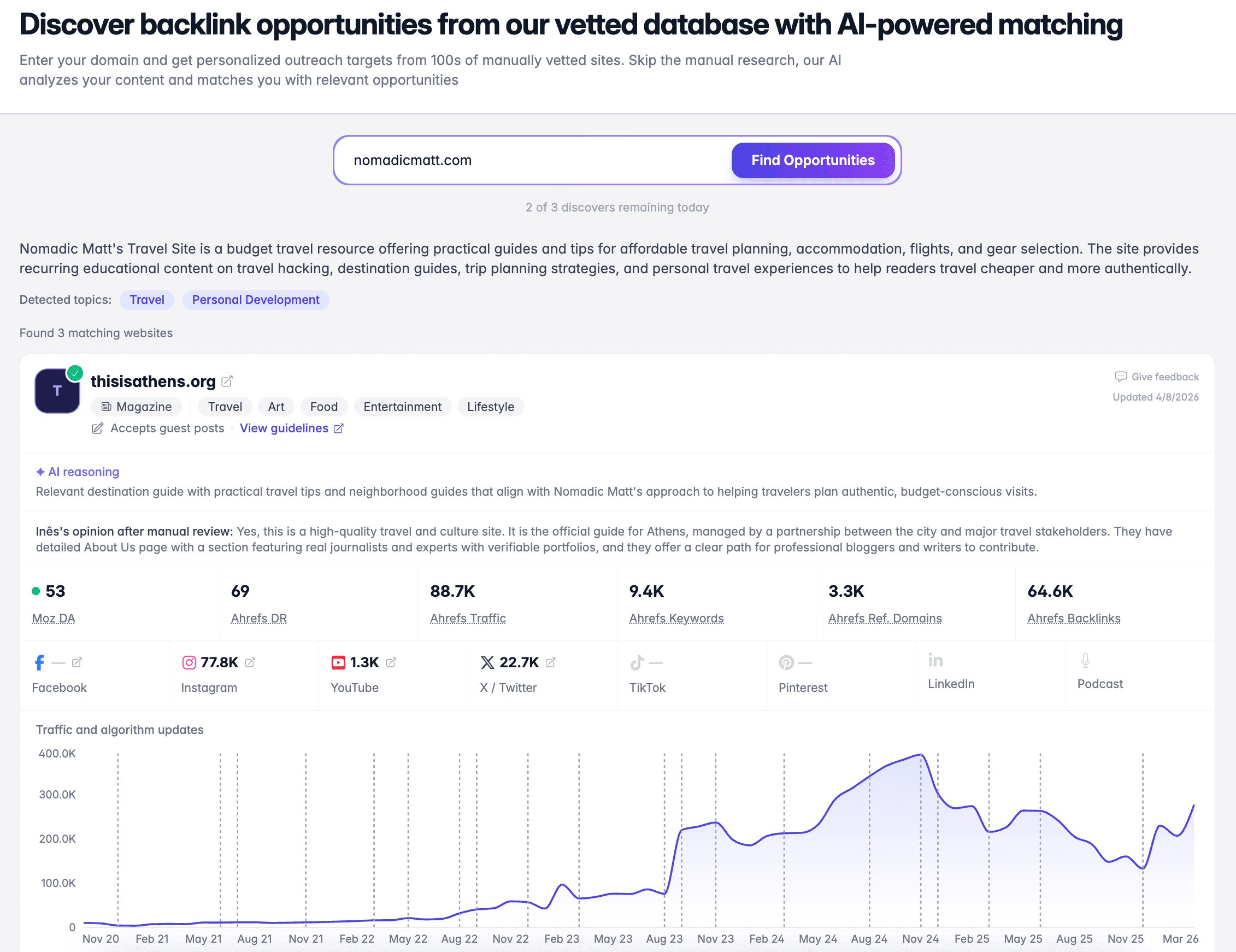1236x952 pixels.
Task: Click the AI reasoning sparkle icon
Action: [x=40, y=472]
